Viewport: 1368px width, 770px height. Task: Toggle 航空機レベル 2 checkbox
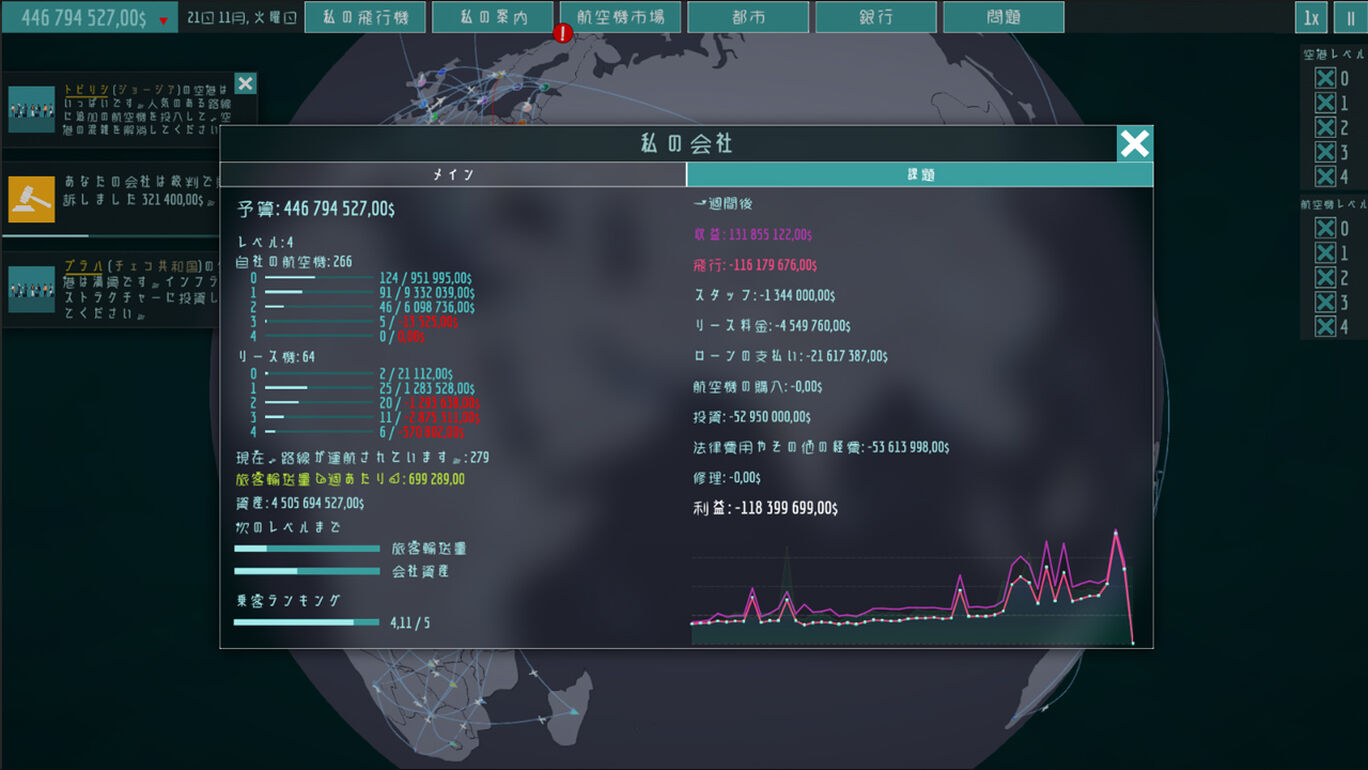pos(1325,278)
